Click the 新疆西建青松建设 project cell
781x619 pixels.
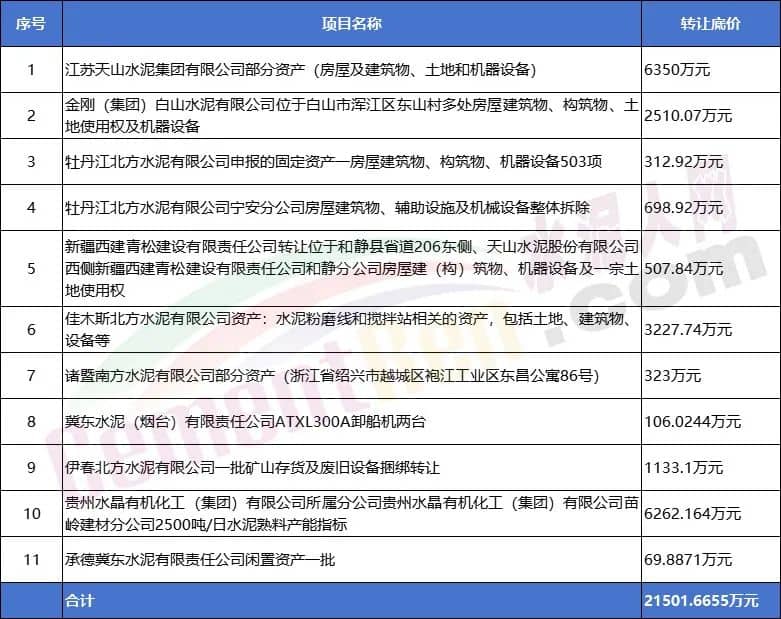pos(350,268)
